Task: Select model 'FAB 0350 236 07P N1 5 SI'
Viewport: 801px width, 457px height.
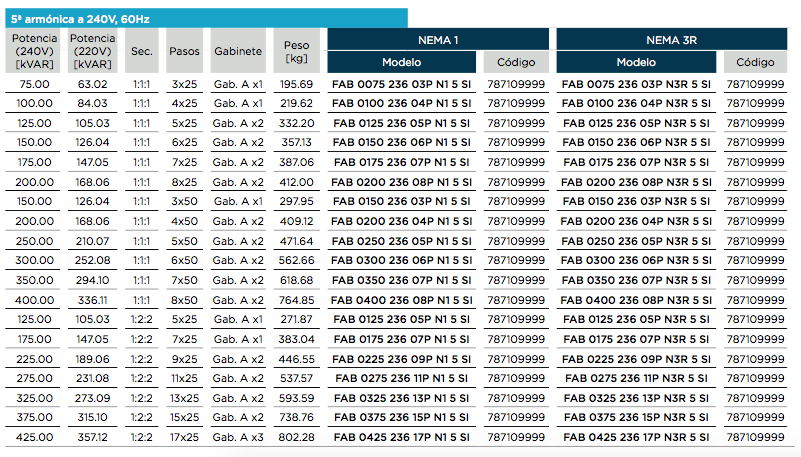Action: click(x=402, y=280)
